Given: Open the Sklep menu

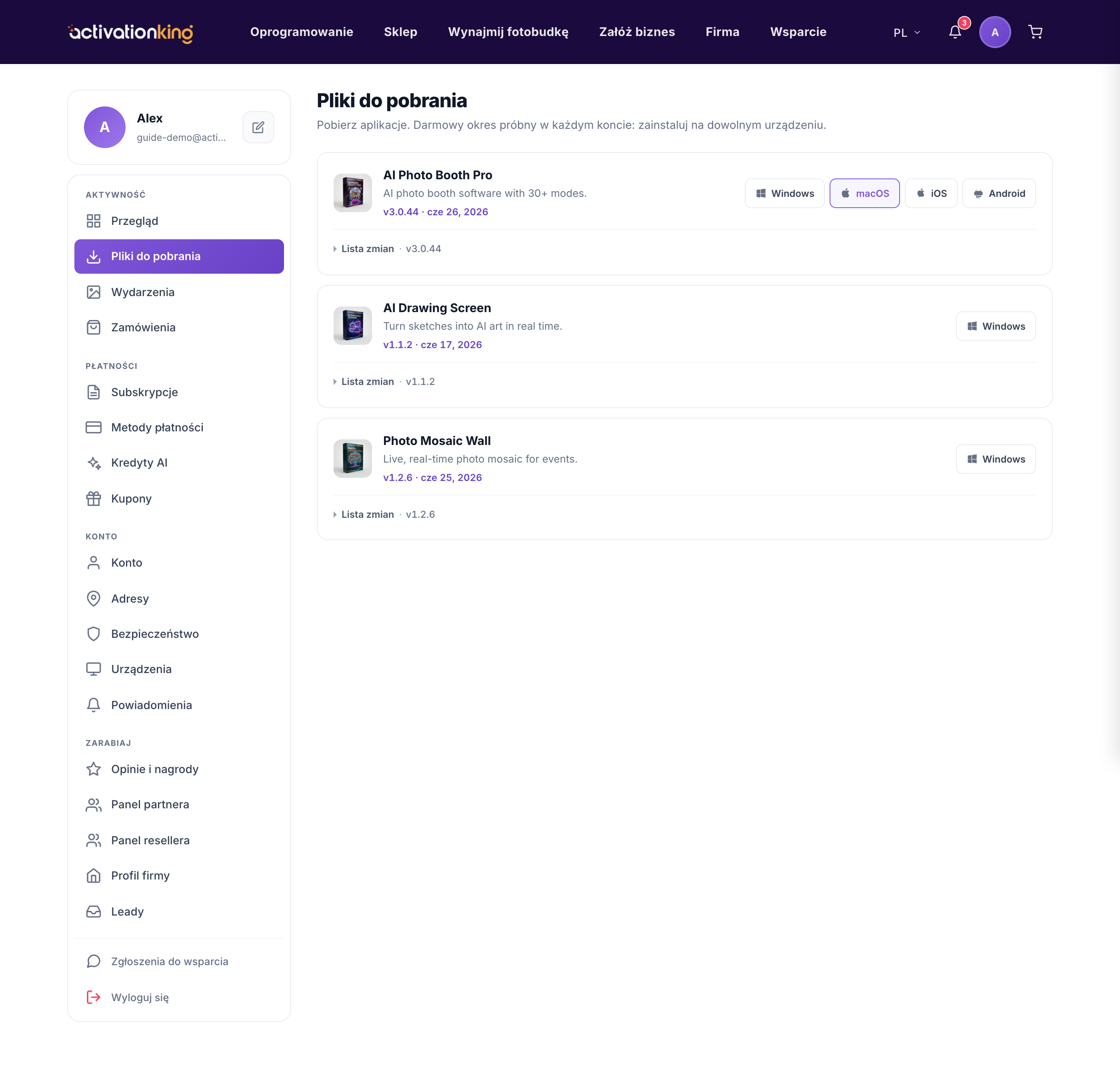Looking at the screenshot, I should (400, 32).
